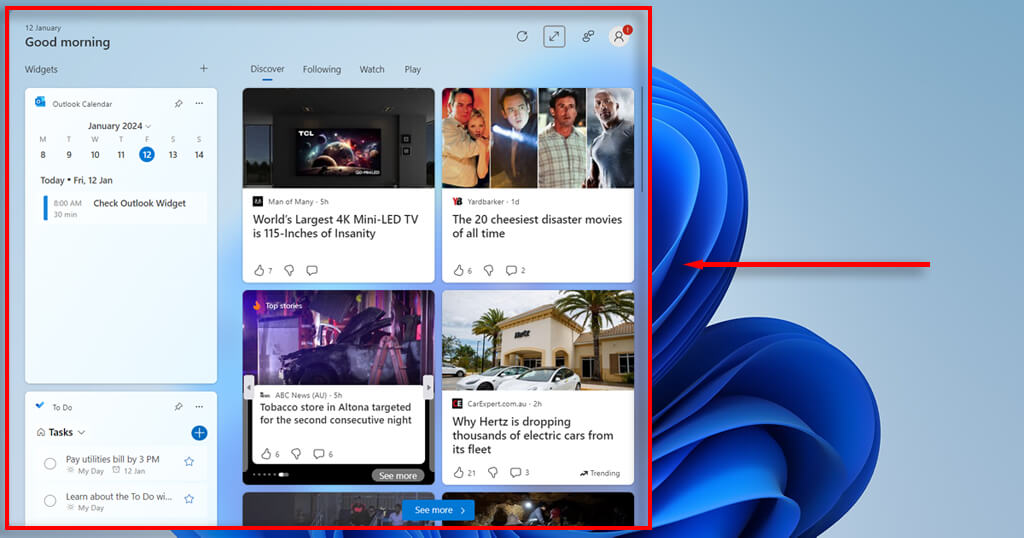Like the TCL Mini-LED TV article
This screenshot has width=1024, height=538.
coord(259,270)
